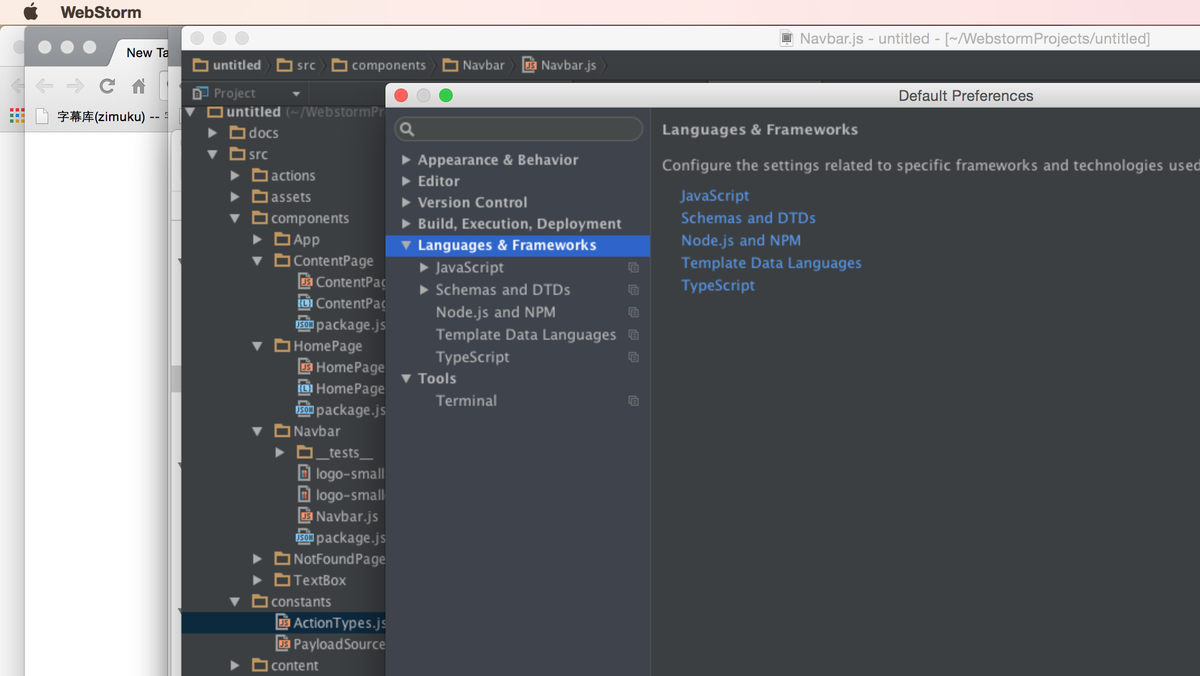Expand the Editor settings section
This screenshot has width=1200, height=676.
406,181
